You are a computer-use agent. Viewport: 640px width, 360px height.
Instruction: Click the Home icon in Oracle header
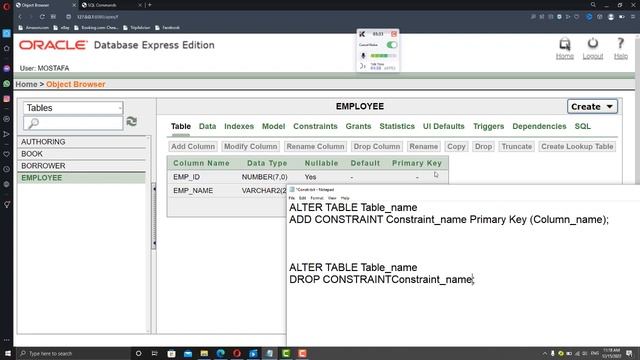(x=564, y=44)
